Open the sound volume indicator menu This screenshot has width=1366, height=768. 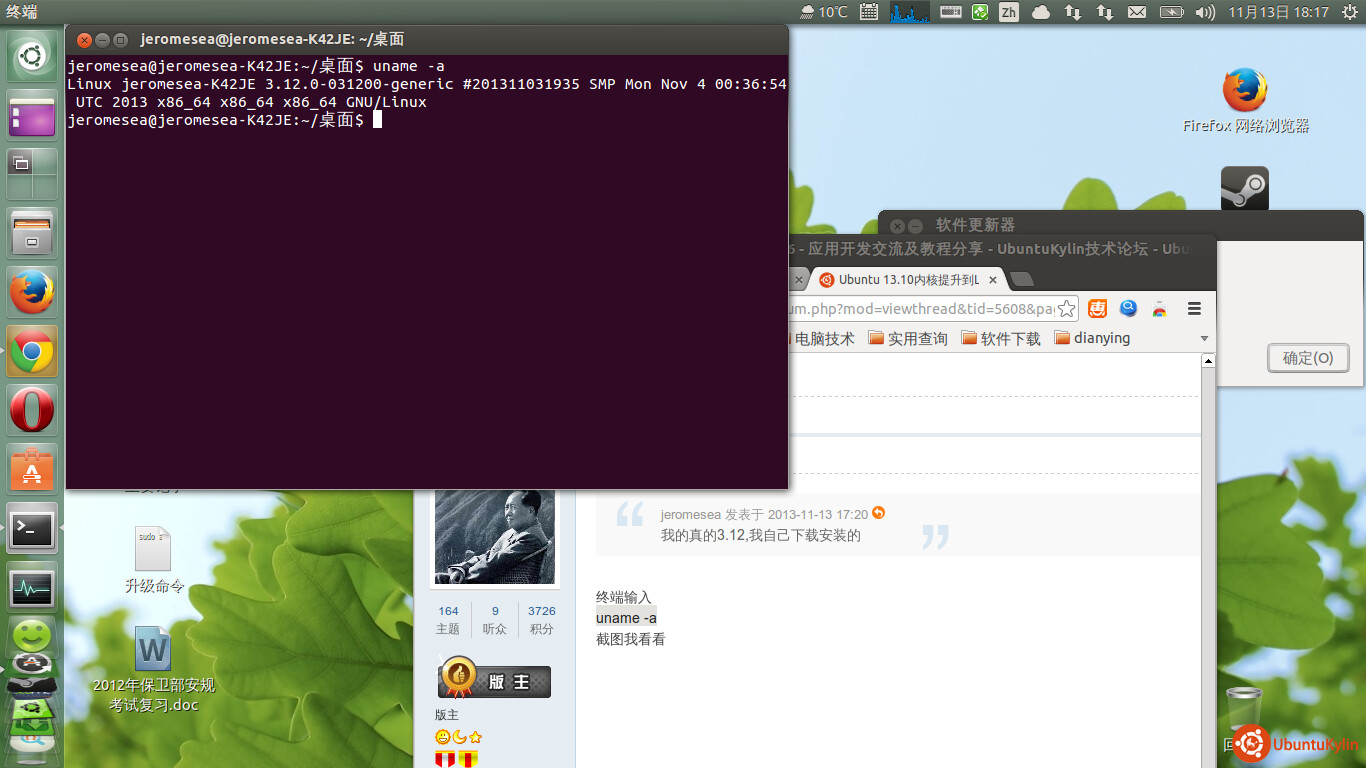pyautogui.click(x=1205, y=12)
